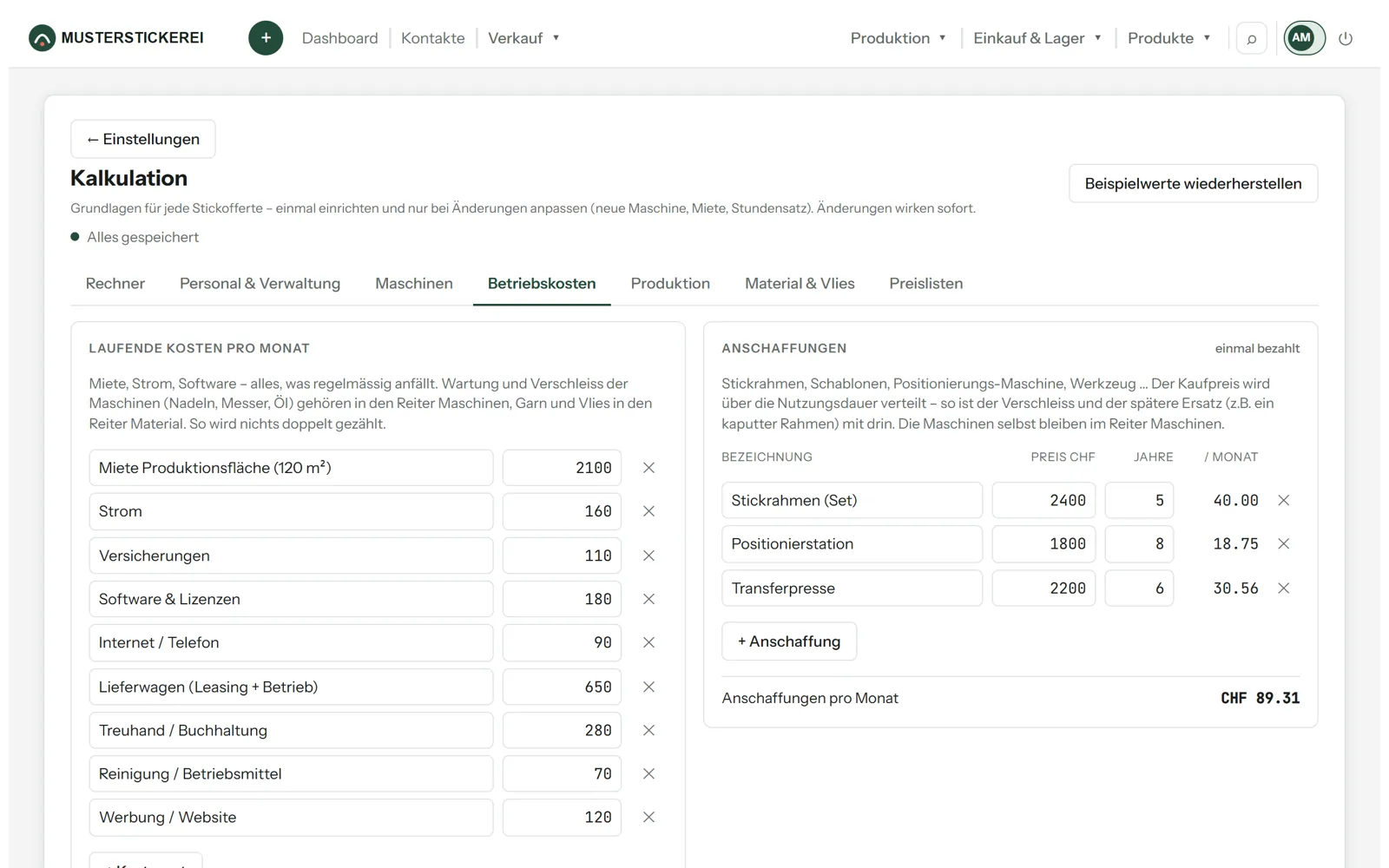Image resolution: width=1389 pixels, height=868 pixels.
Task: Switch to the Rechner tab
Action: point(115,284)
